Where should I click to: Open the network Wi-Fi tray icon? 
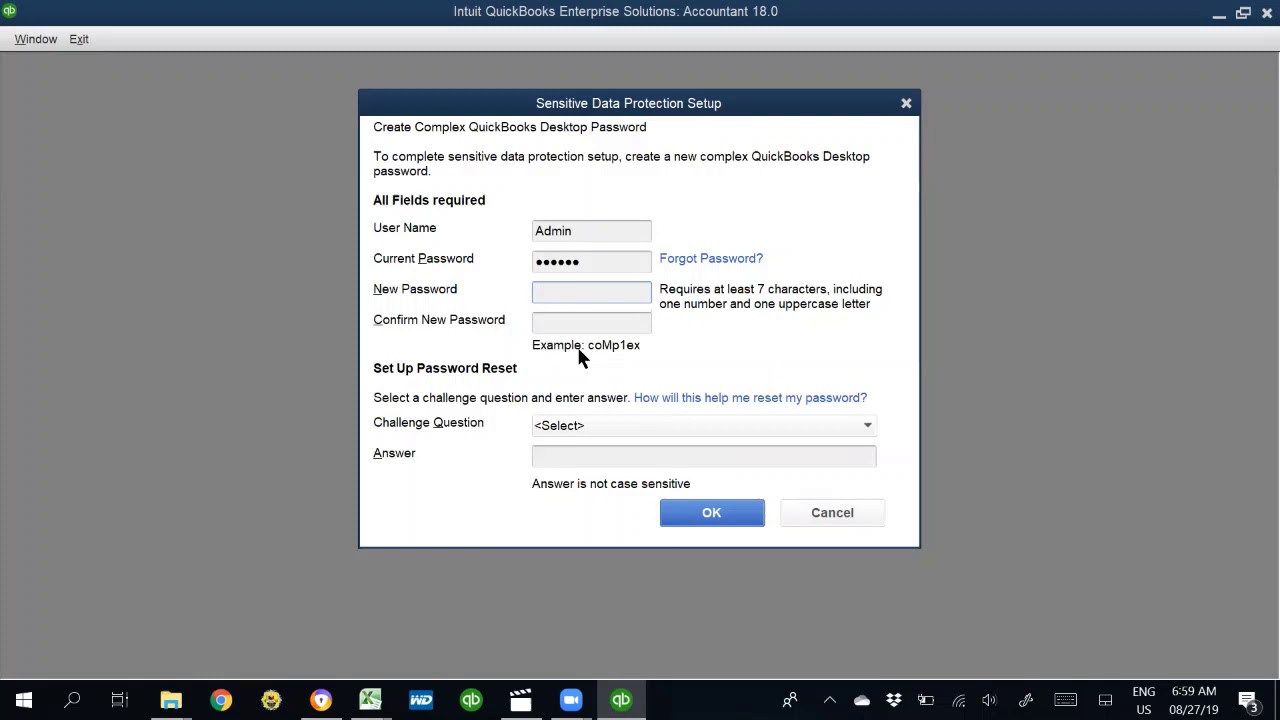click(958, 700)
